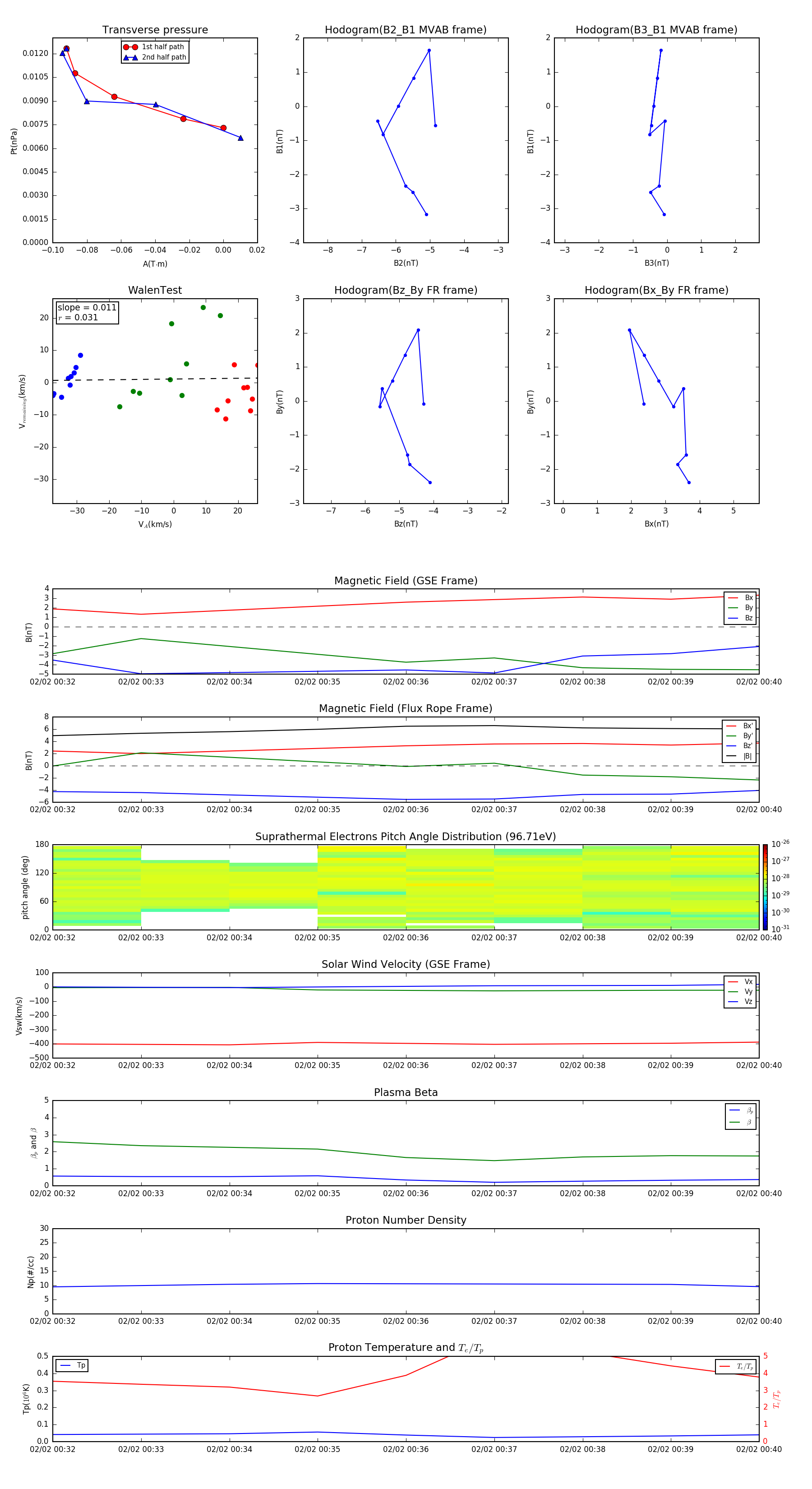Click the V_remaining(km/s) y-axis label
The image size is (812, 1489).
(x=22, y=401)
